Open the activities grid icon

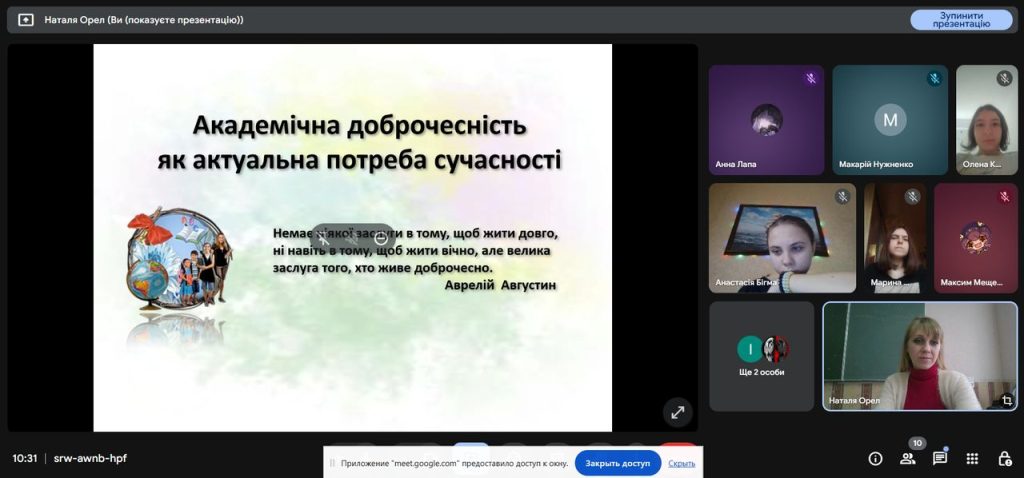(972, 458)
